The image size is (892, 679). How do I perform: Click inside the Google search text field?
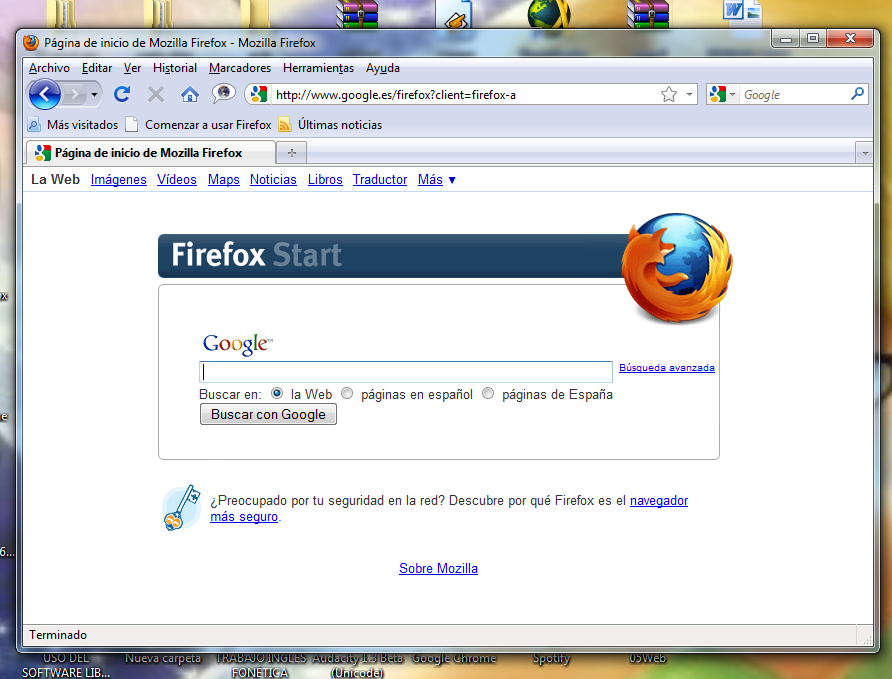pyautogui.click(x=406, y=372)
